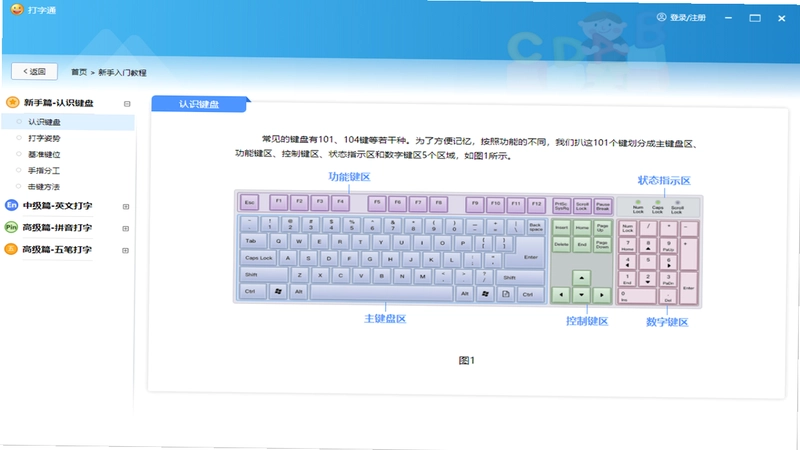800x450 pixels.
Task: Maximize the 打字通 window
Action: pyautogui.click(x=755, y=18)
